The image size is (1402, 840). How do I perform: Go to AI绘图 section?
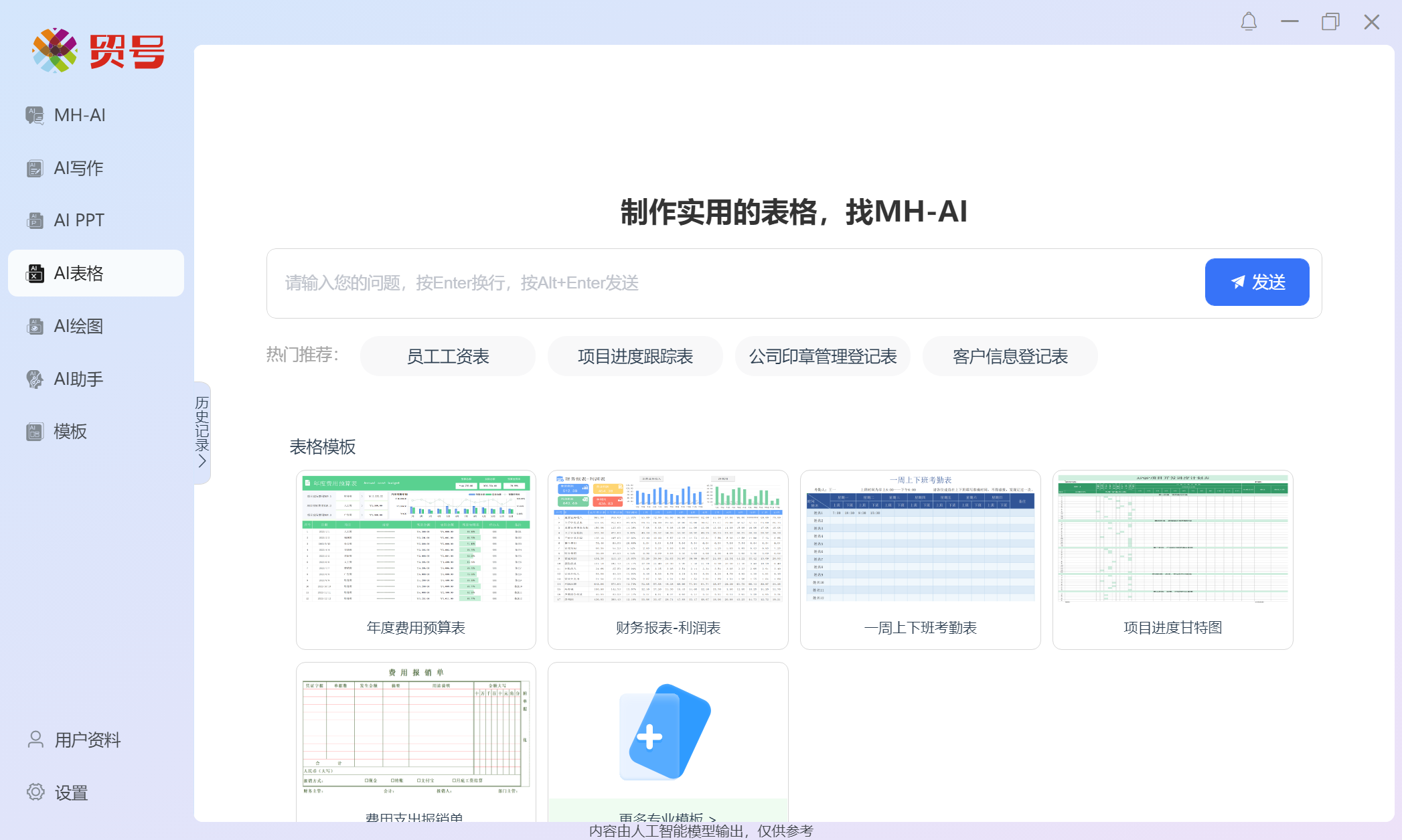tap(96, 326)
